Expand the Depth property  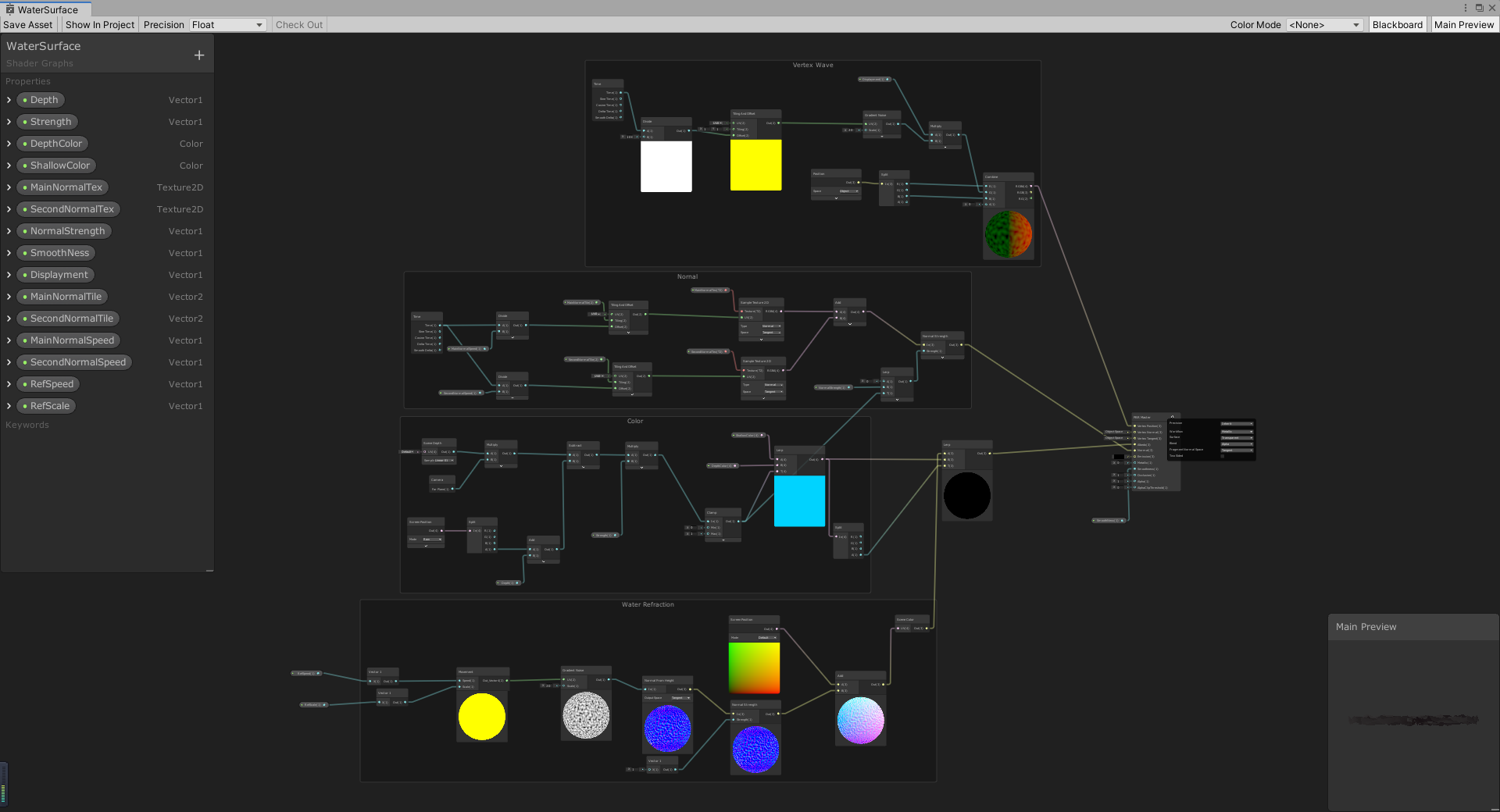9,100
